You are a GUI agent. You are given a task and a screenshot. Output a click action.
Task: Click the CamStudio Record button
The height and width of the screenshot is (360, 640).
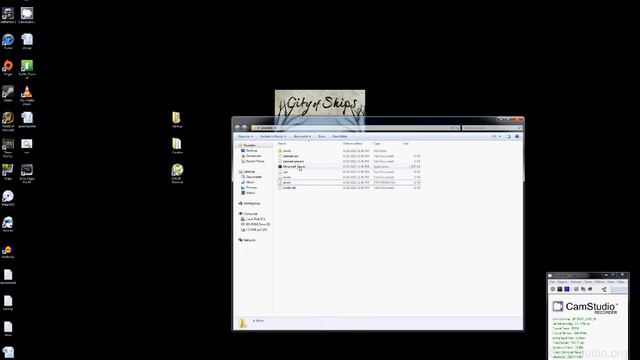pos(553,289)
